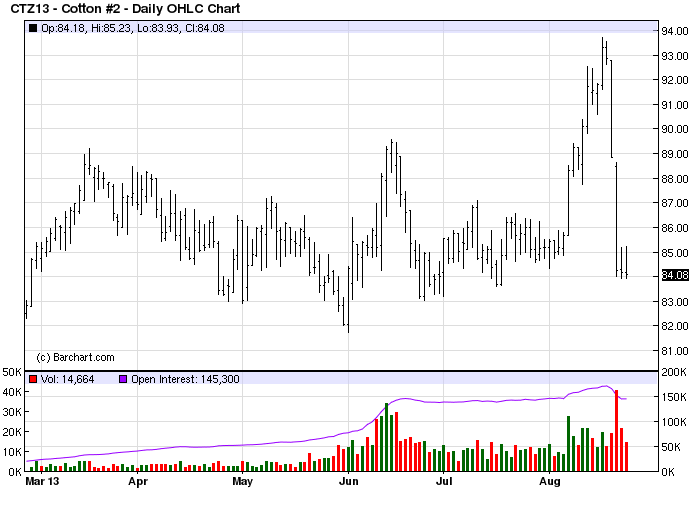Click the 81.00 price axis label
Image resolution: width=700 pixels, height=512 pixels.
coord(675,351)
